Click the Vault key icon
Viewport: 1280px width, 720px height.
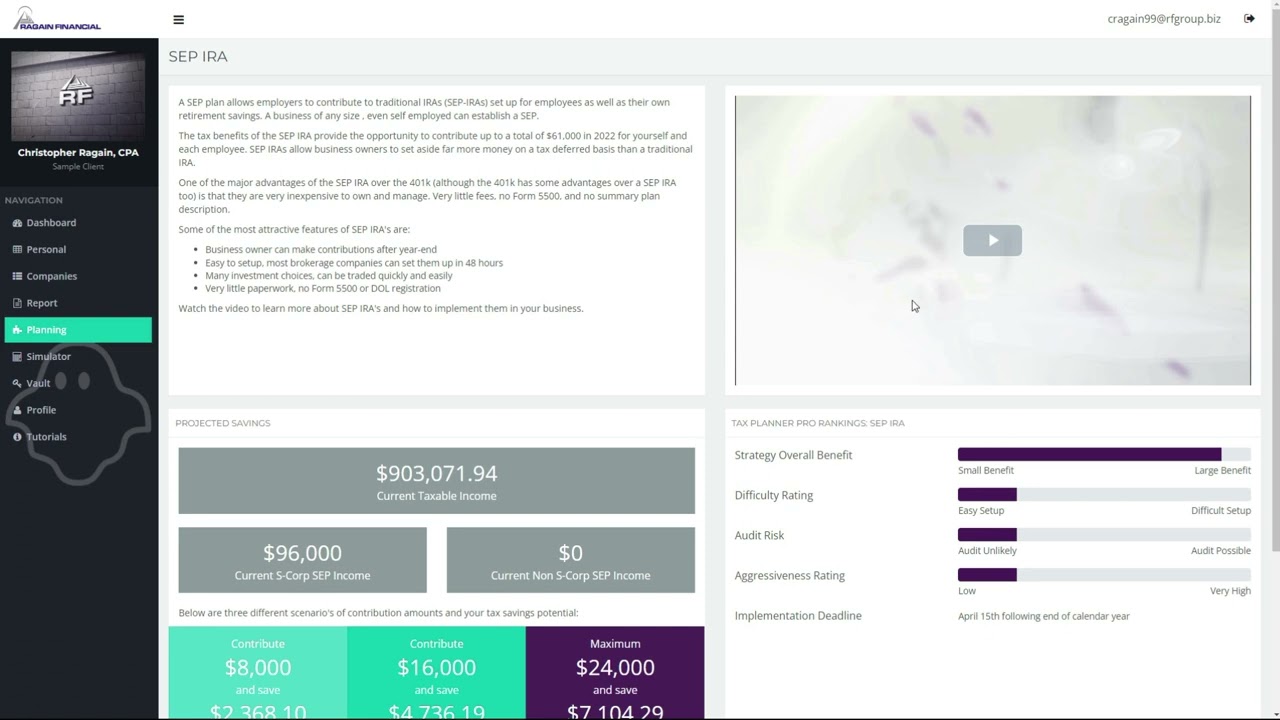[x=17, y=383]
